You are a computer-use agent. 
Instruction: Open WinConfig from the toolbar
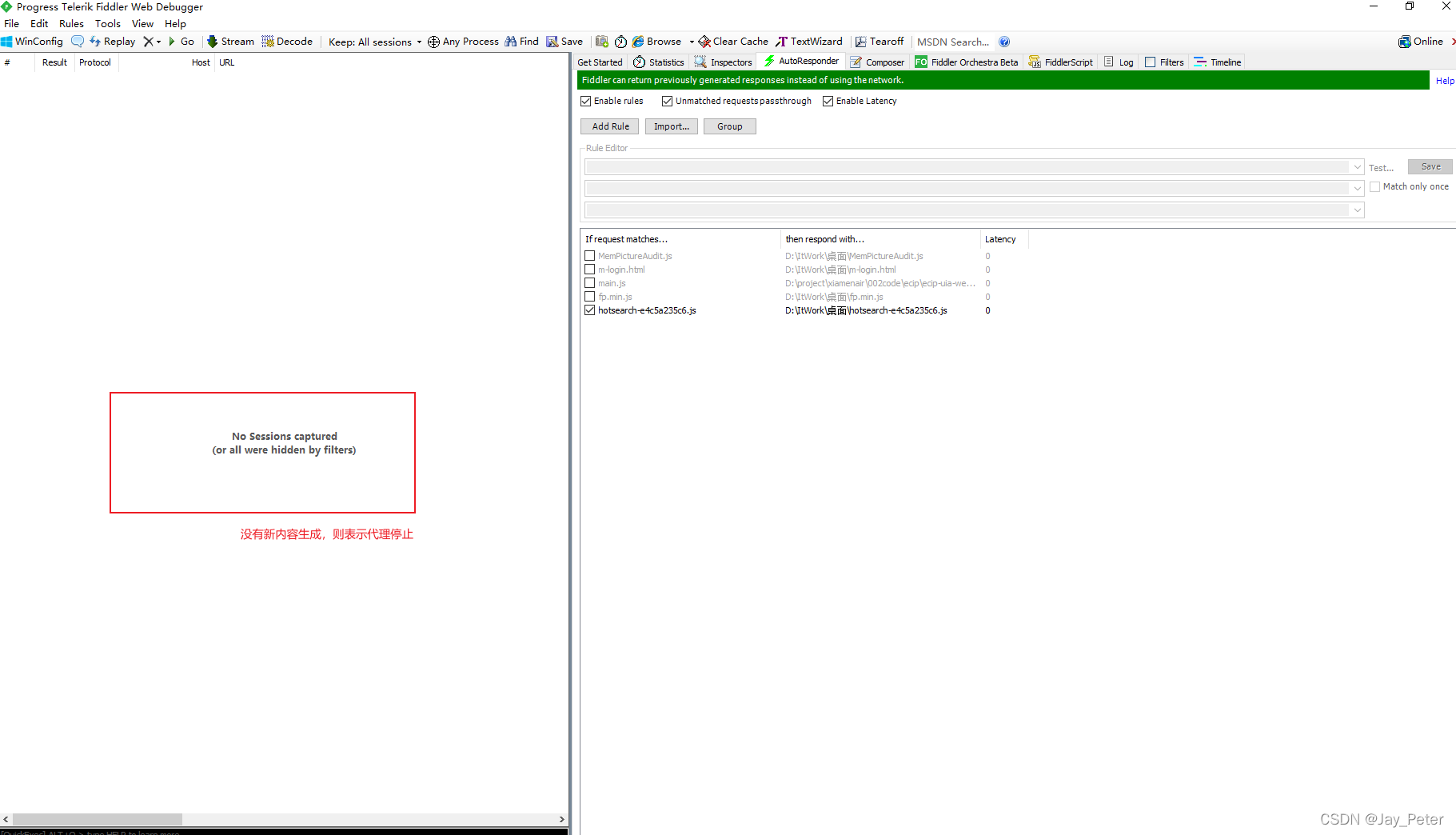coord(32,42)
